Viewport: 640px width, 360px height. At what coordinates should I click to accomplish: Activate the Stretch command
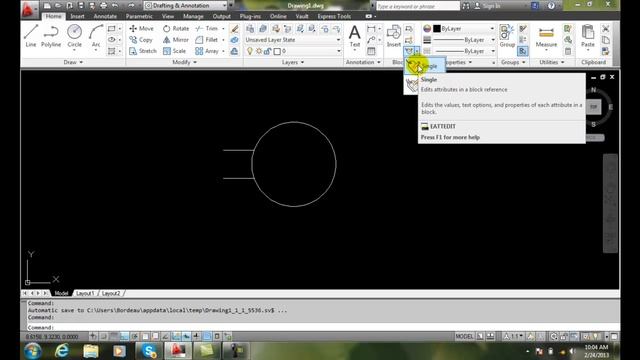pyautogui.click(x=143, y=51)
